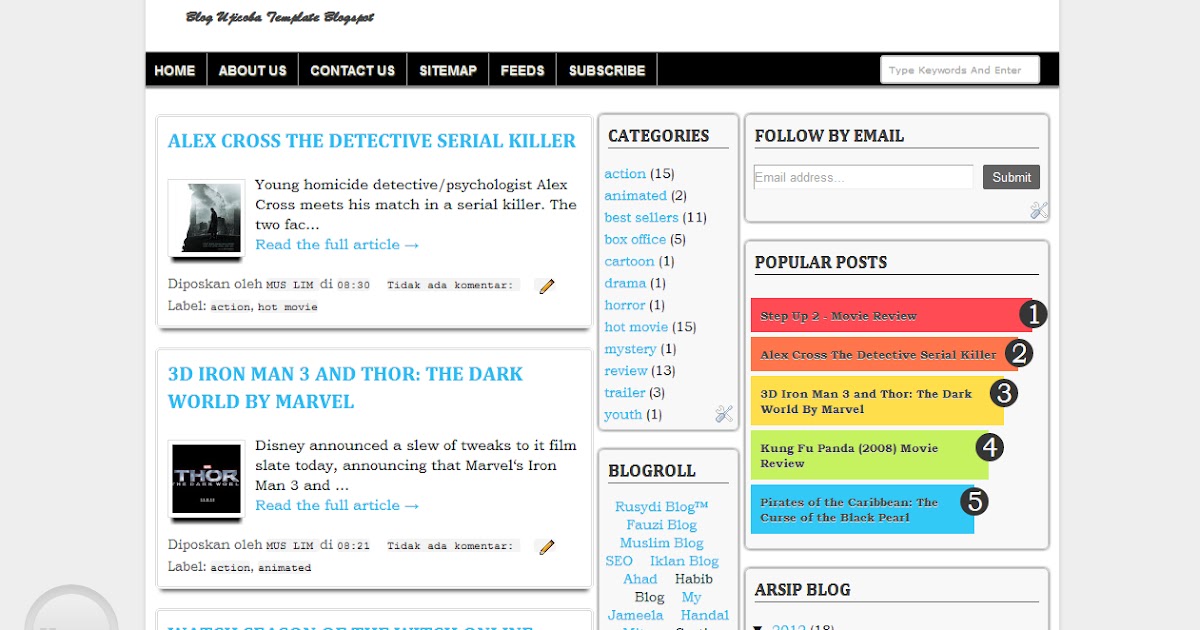Open the HOME menu item
This screenshot has height=630, width=1200.
click(175, 70)
